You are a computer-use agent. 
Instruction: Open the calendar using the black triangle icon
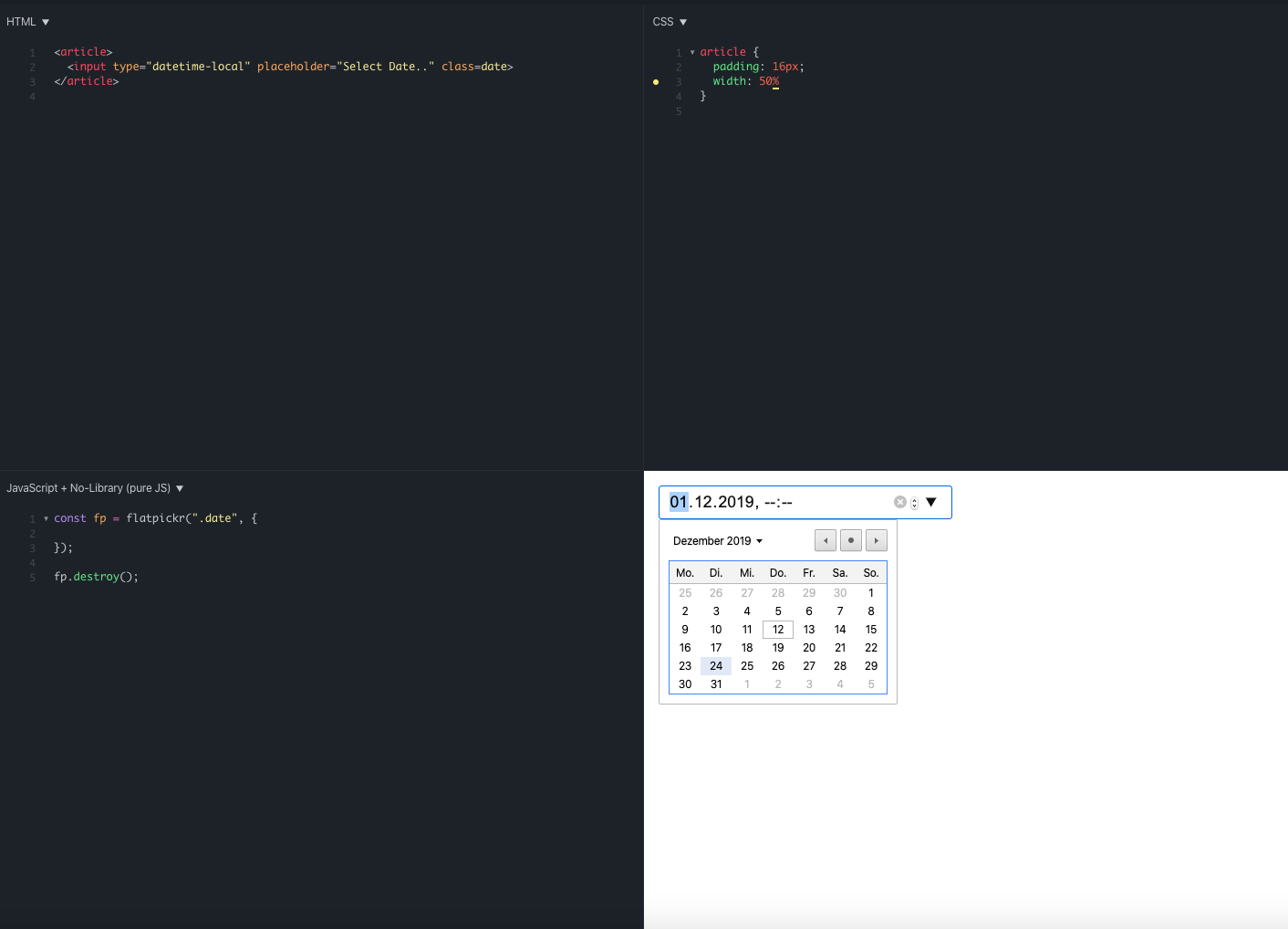(x=930, y=501)
